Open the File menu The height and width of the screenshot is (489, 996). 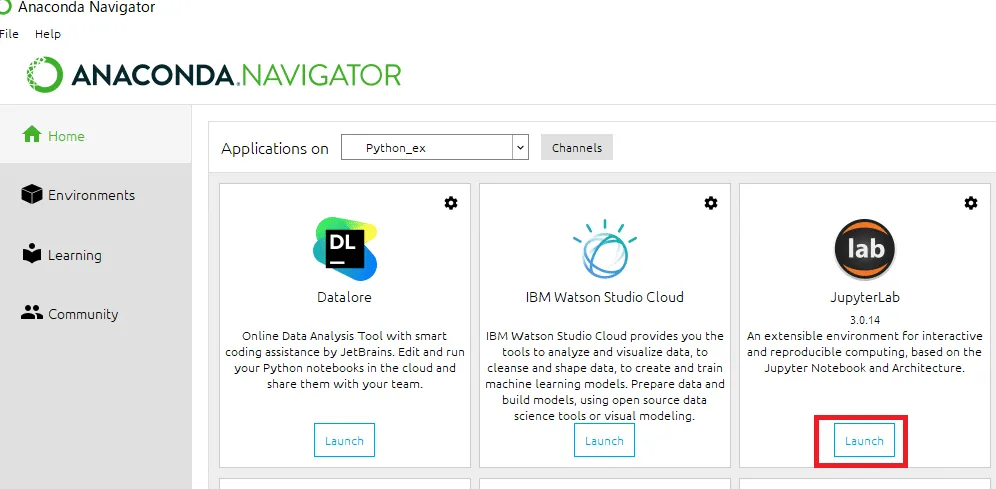[9, 34]
